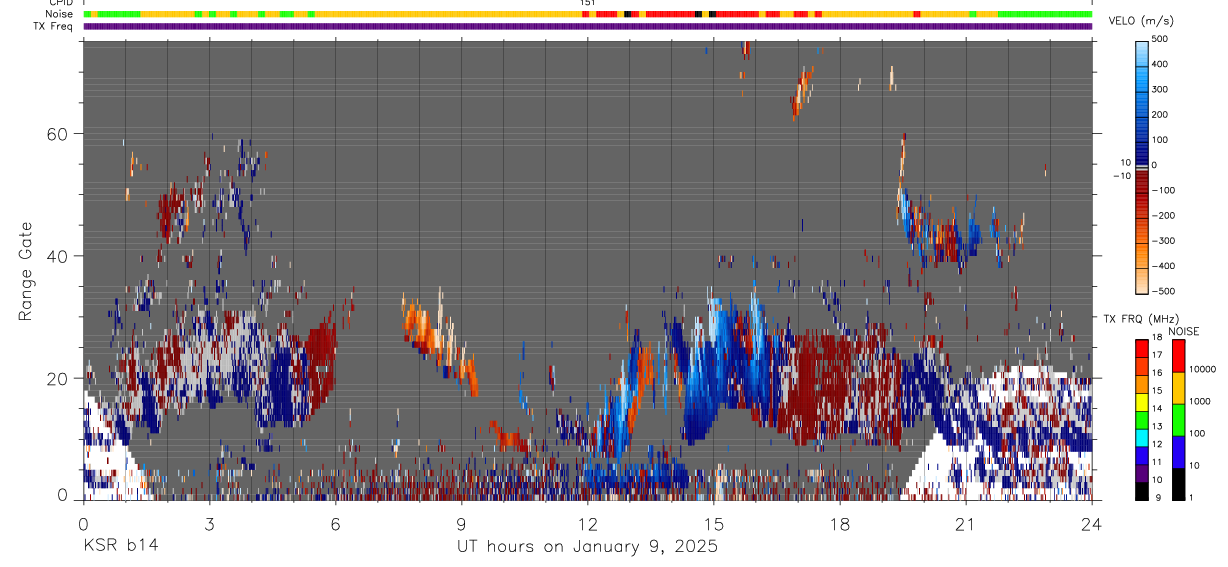Image resolution: width=1228 pixels, height=567 pixels.
Task: Click the TX FRQ frequency color scale
Action: click(x=1143, y=419)
